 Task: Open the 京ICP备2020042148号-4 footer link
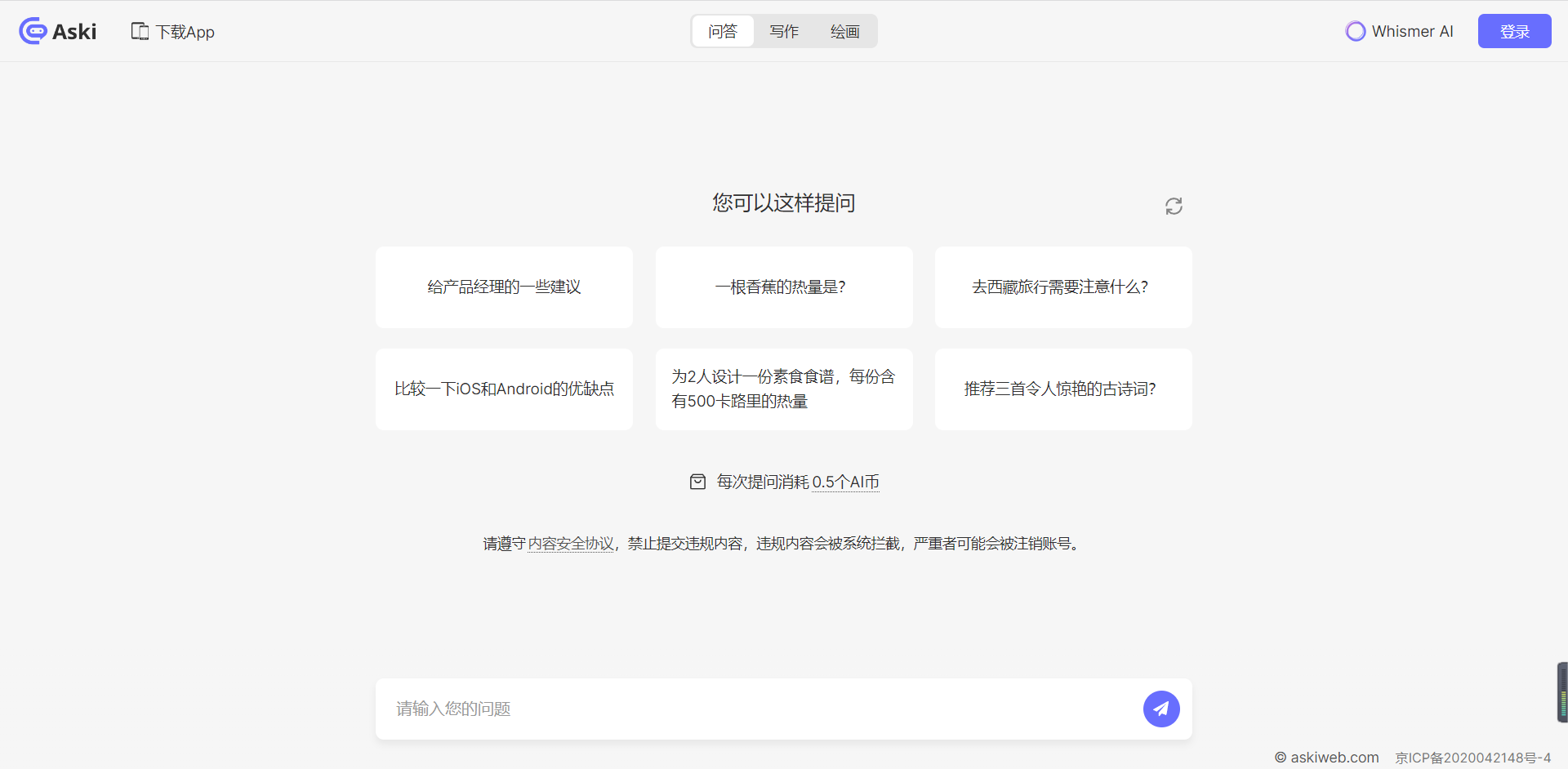[x=1473, y=758]
